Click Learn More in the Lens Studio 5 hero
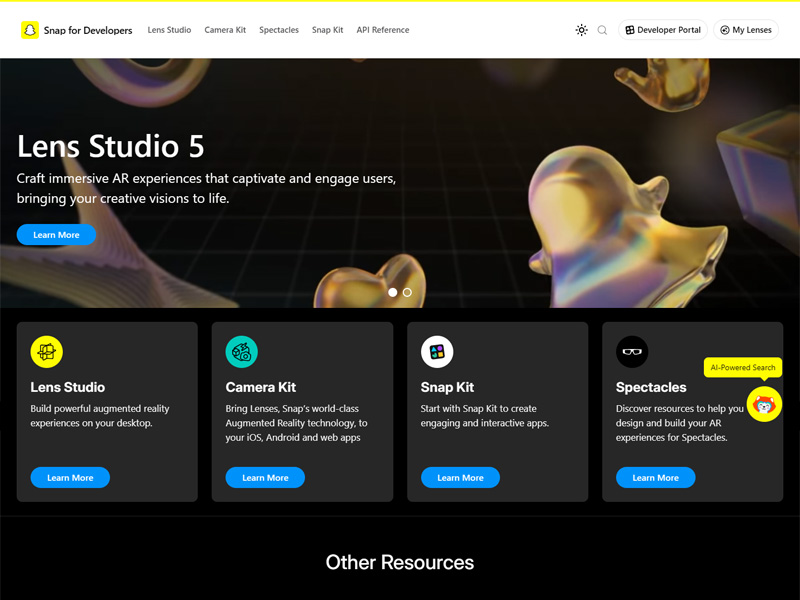This screenshot has width=800, height=600. [x=56, y=234]
